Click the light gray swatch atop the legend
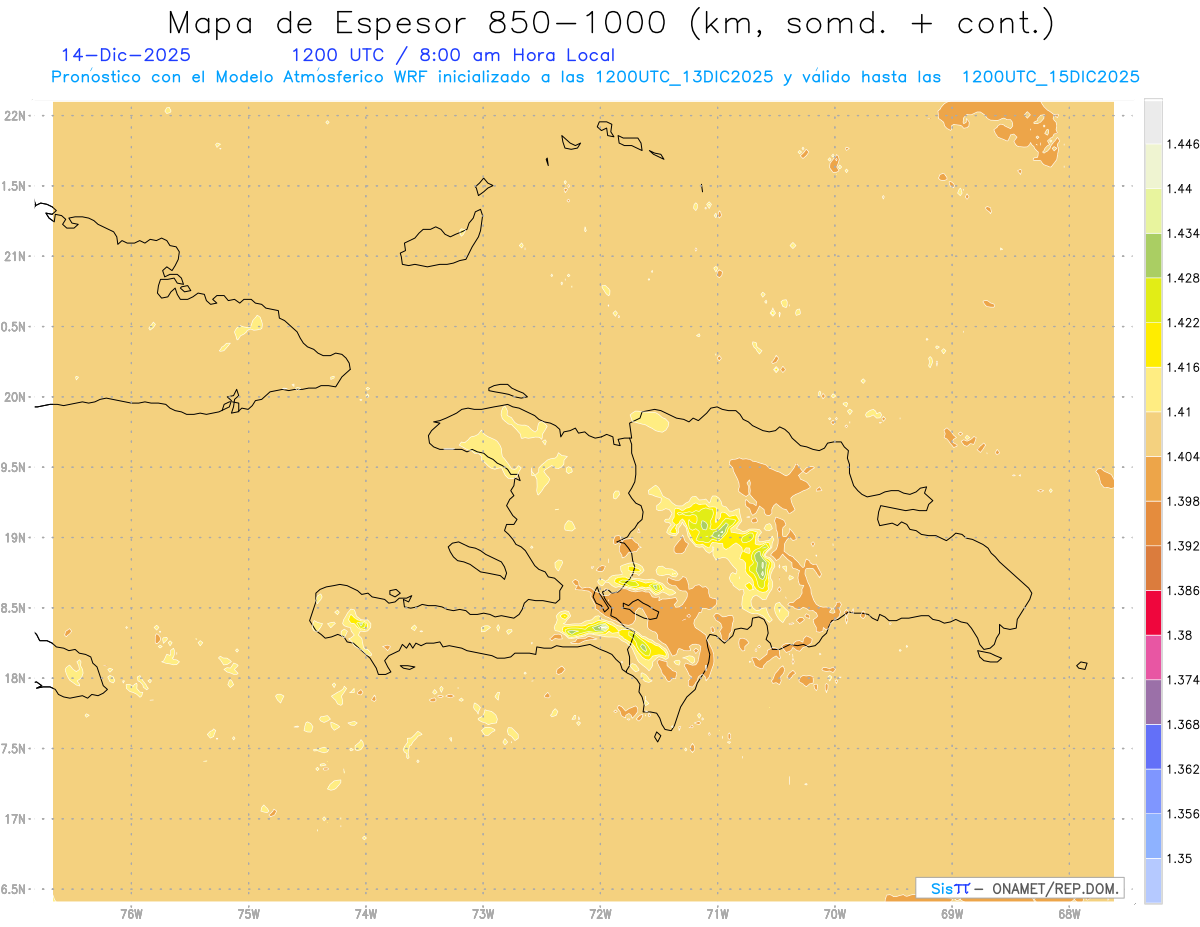1200x927 pixels. tap(1153, 121)
